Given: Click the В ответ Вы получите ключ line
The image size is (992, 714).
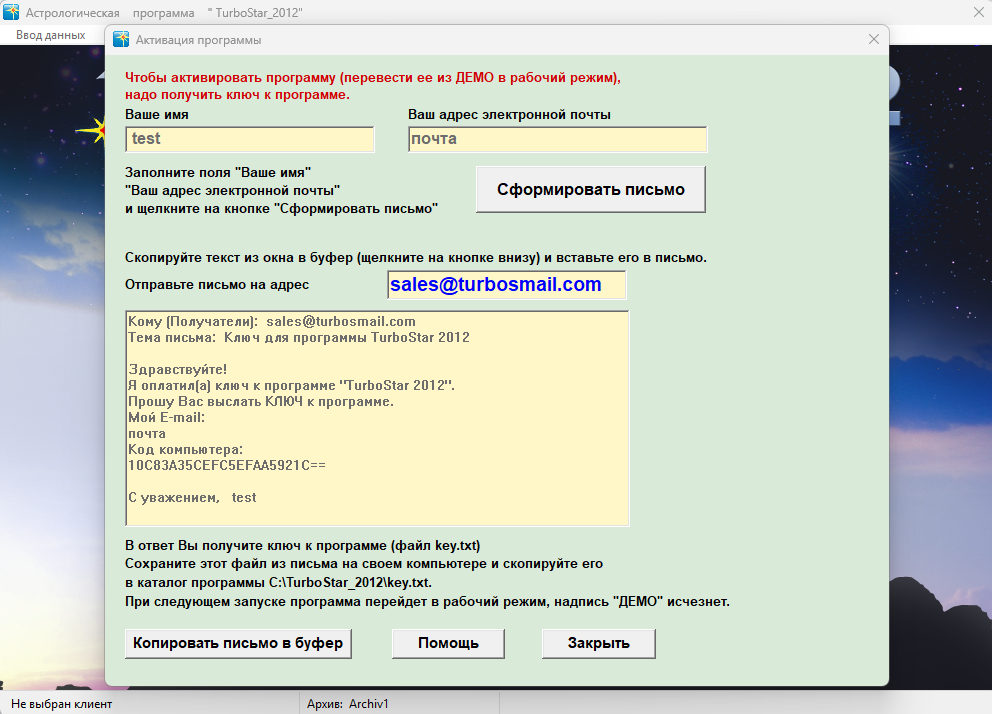Looking at the screenshot, I should point(302,545).
